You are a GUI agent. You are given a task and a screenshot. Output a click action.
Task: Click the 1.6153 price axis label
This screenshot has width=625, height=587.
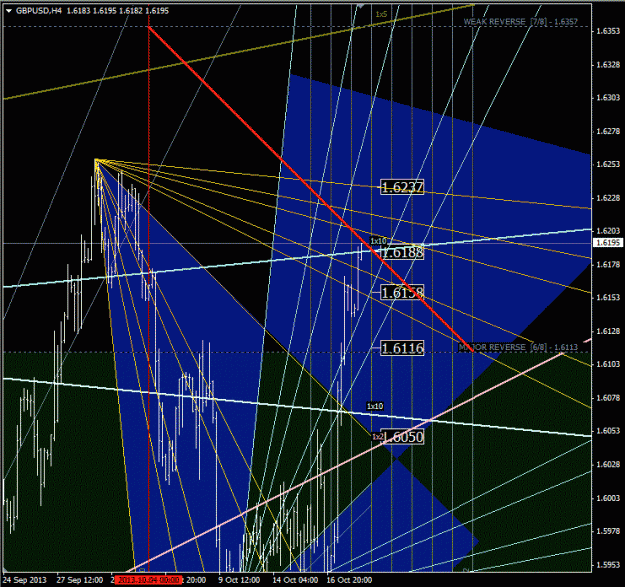tap(608, 297)
